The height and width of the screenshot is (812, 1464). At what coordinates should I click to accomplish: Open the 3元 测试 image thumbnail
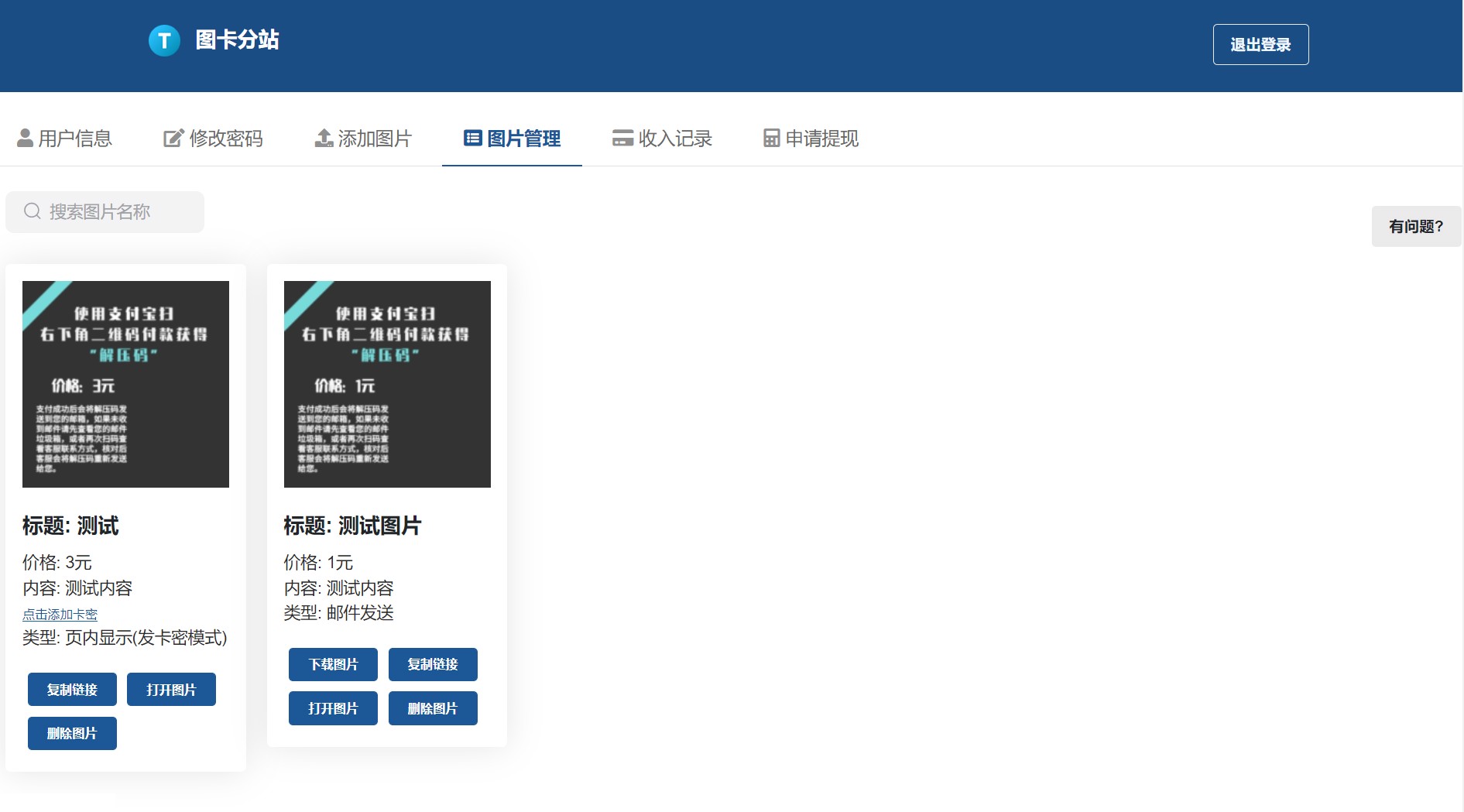tap(125, 384)
